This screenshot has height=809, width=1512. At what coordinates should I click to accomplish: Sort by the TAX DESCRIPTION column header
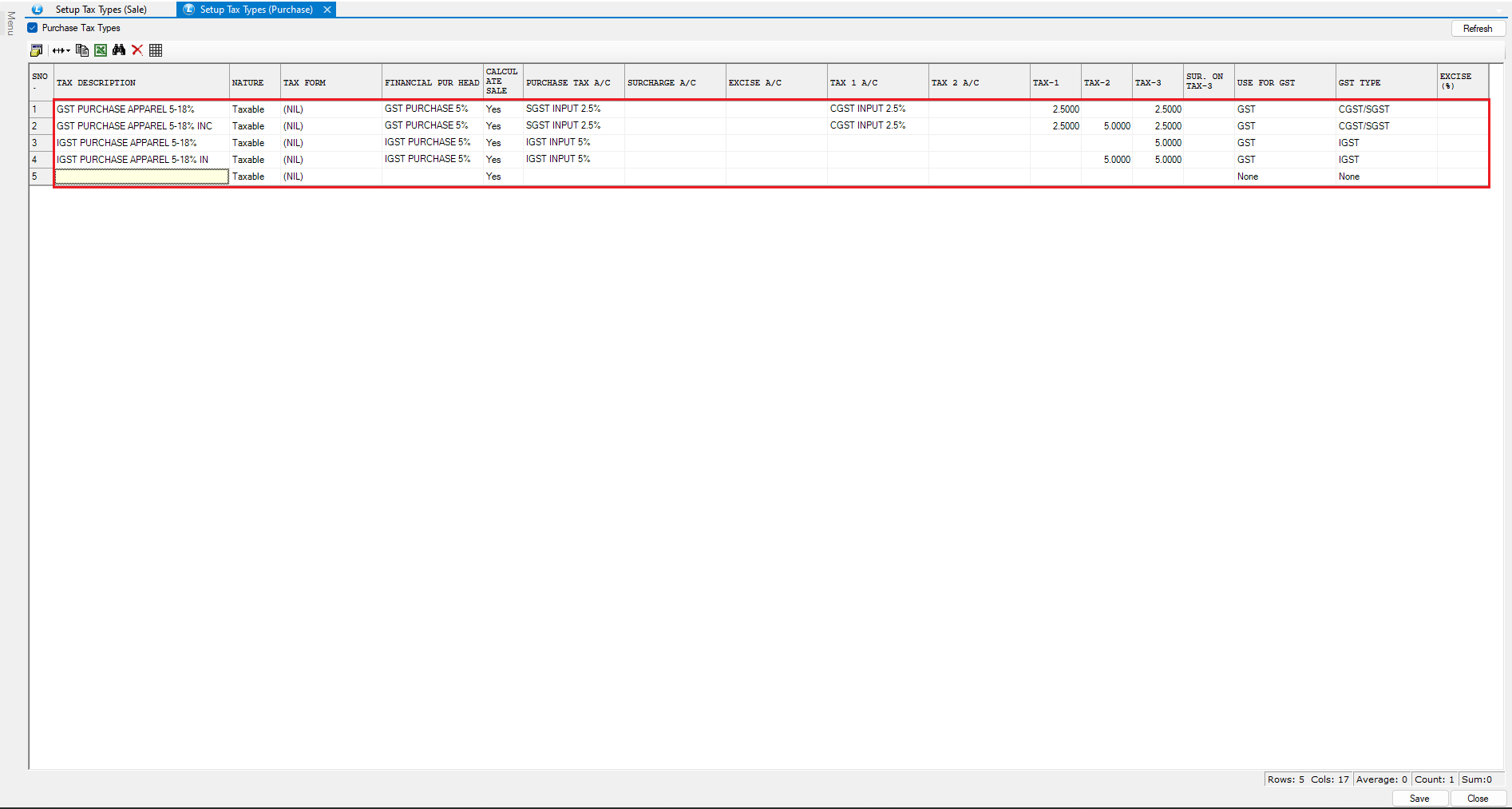(141, 82)
